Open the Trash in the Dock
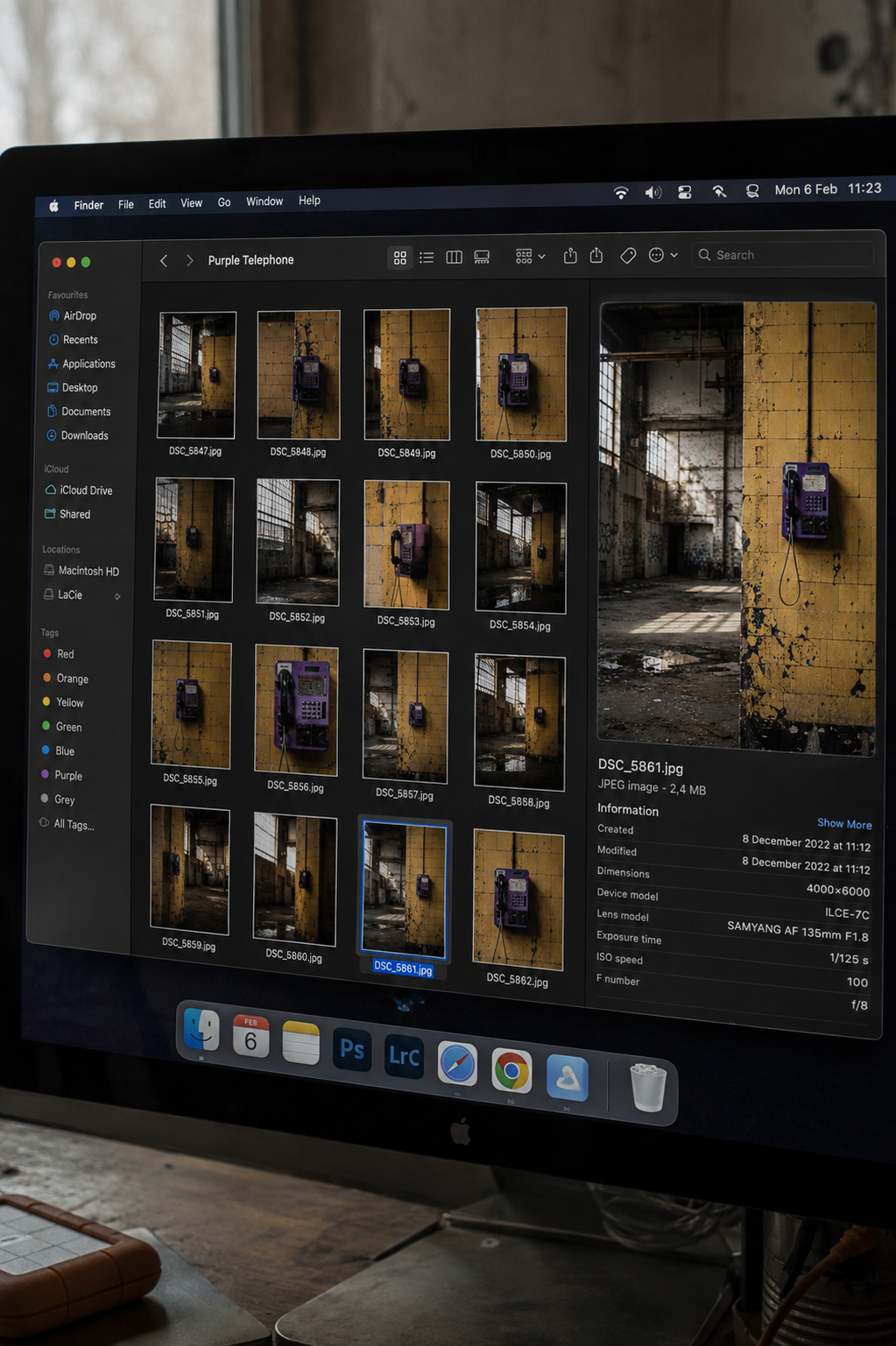This screenshot has height=1346, width=896. point(648,1087)
